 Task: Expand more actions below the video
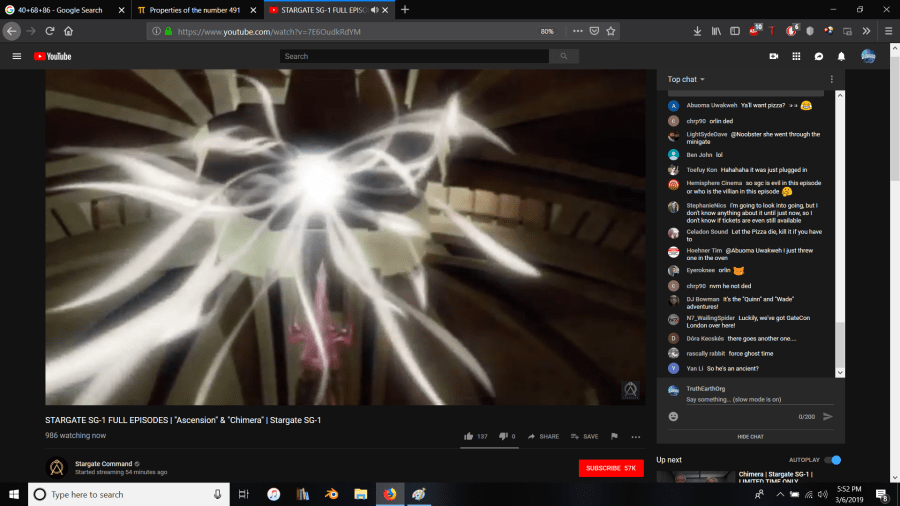pos(635,436)
